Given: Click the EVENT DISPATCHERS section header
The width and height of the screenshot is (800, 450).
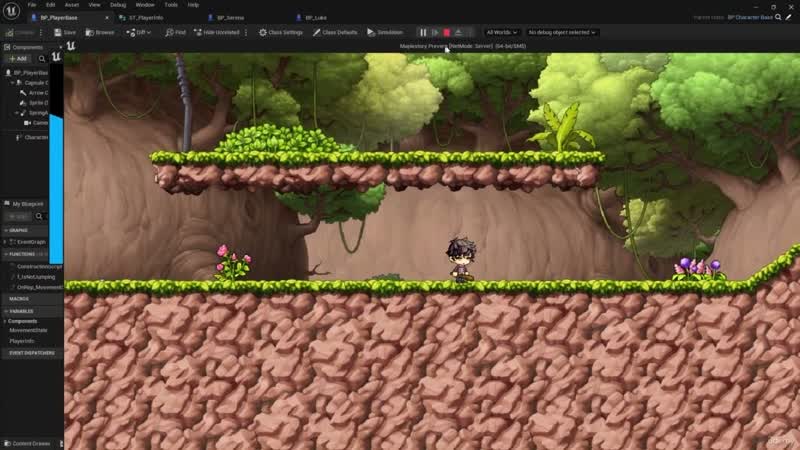Looking at the screenshot, I should pos(32,353).
